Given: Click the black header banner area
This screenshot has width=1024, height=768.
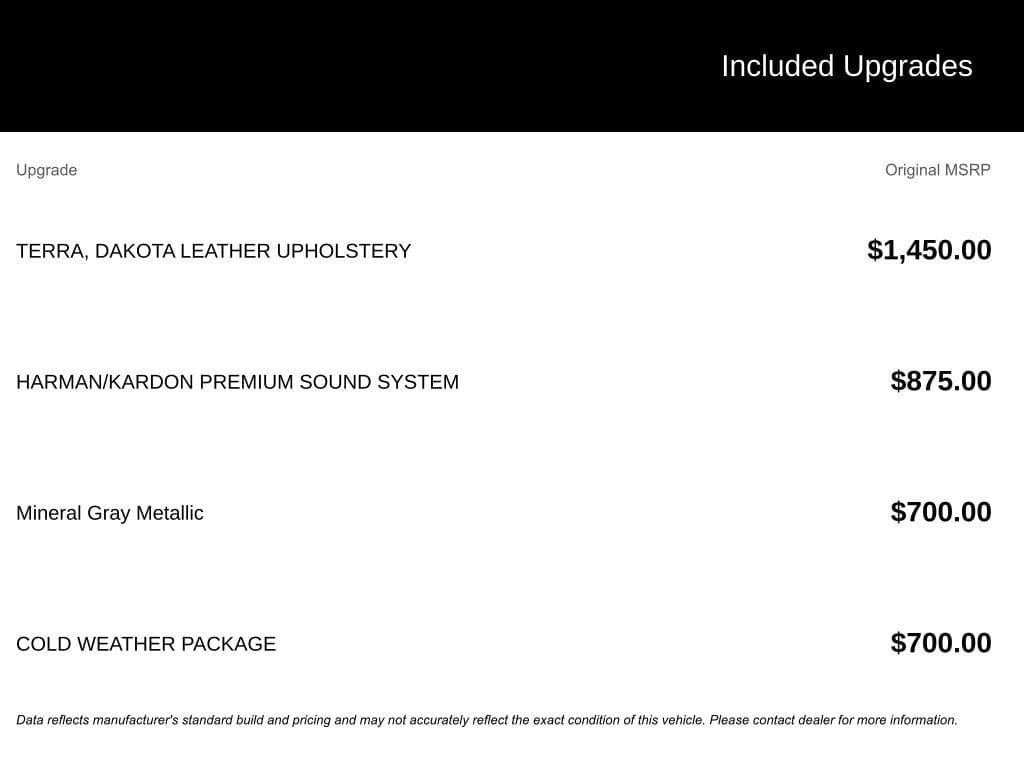Looking at the screenshot, I should click(512, 65).
